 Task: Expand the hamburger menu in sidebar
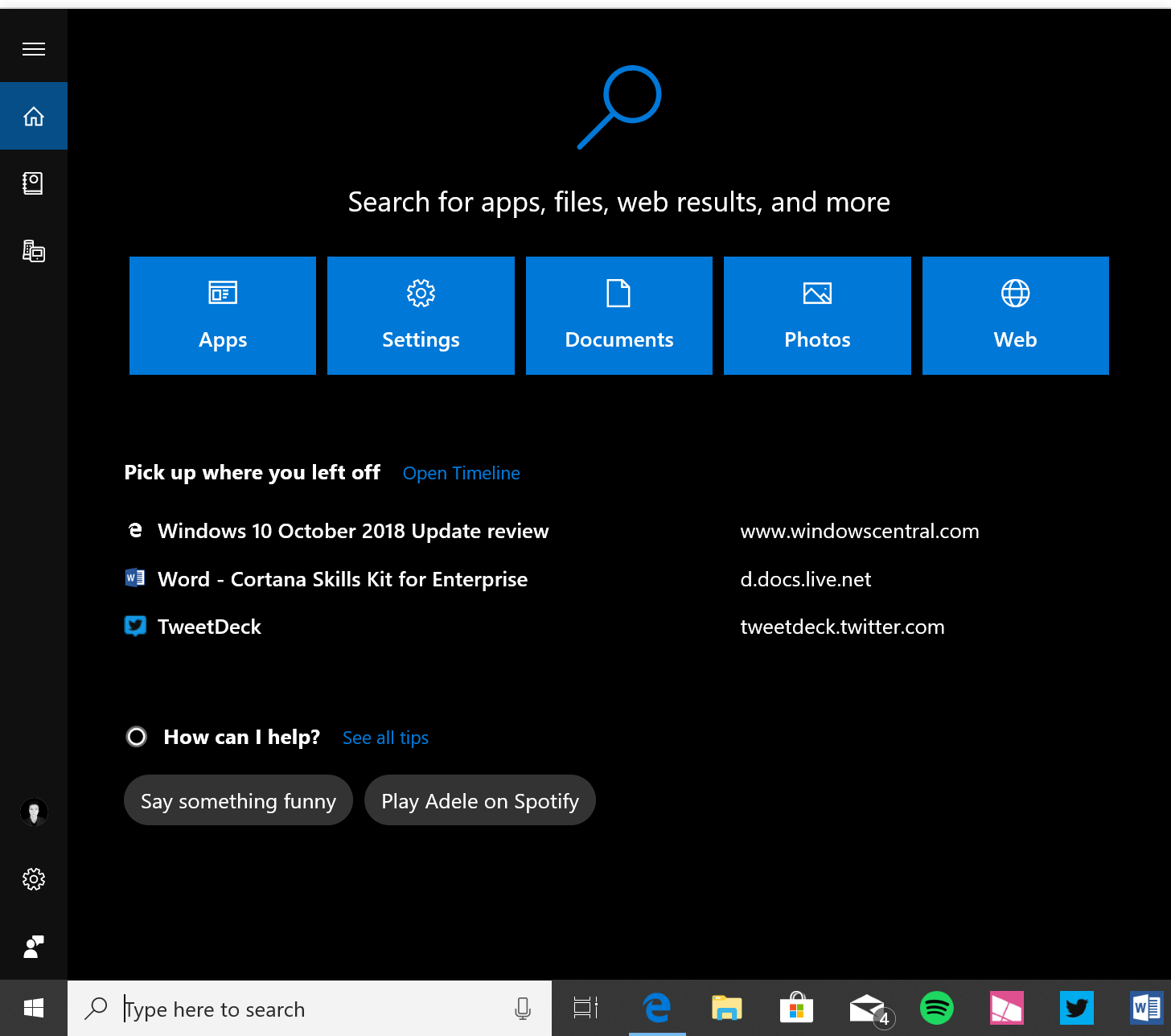click(x=34, y=49)
